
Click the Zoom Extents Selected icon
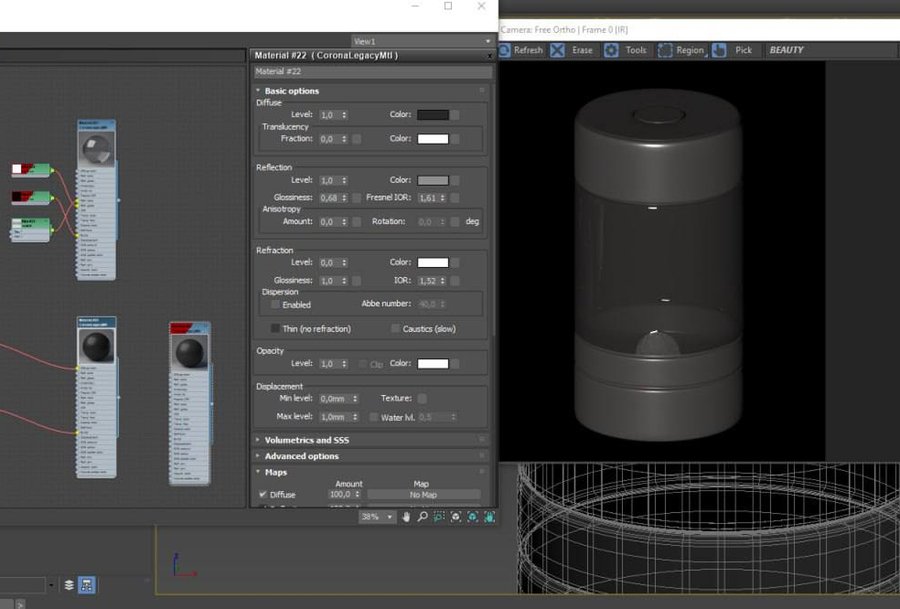[x=472, y=517]
